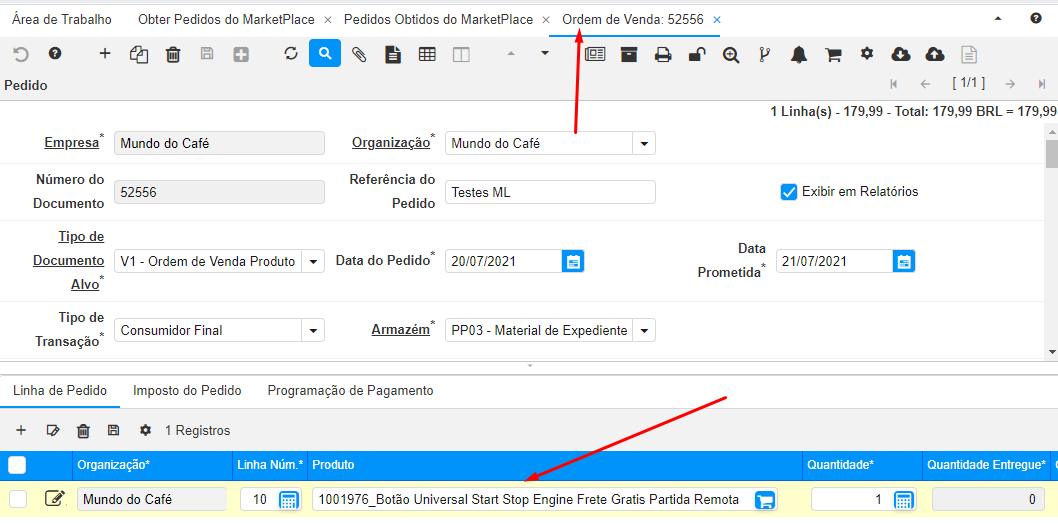Close the Ordem de Venda 52556 tab
This screenshot has width=1058, height=524.
717,20
